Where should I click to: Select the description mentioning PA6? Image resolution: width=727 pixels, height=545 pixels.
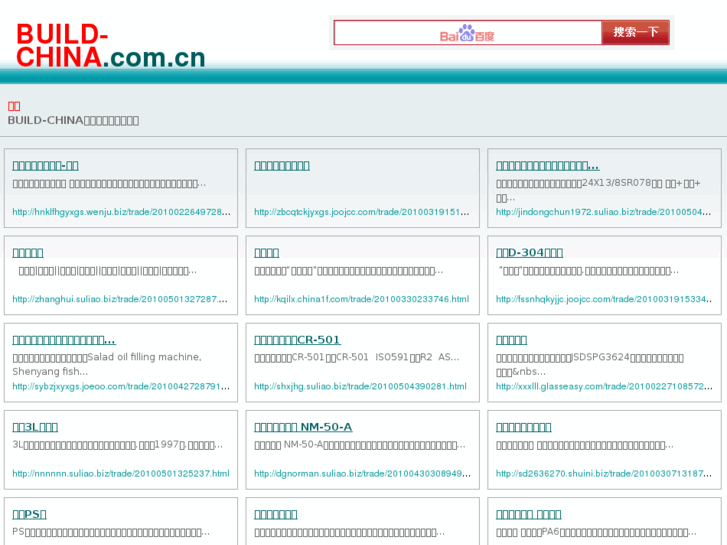(596, 532)
